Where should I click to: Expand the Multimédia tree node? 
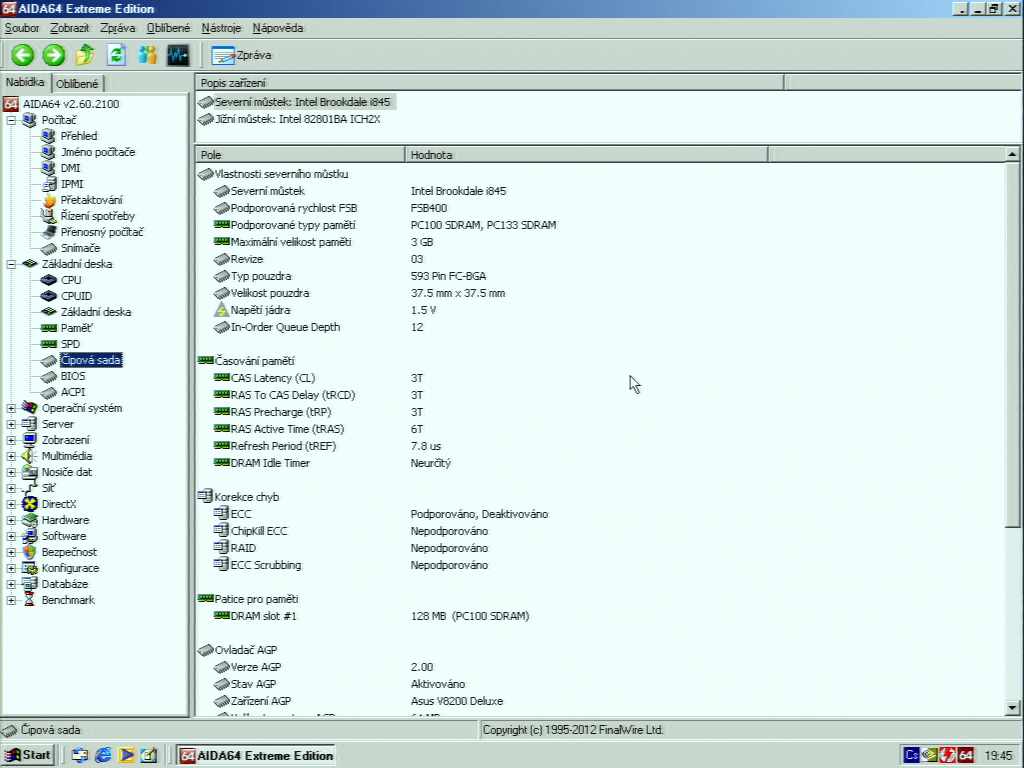11,456
